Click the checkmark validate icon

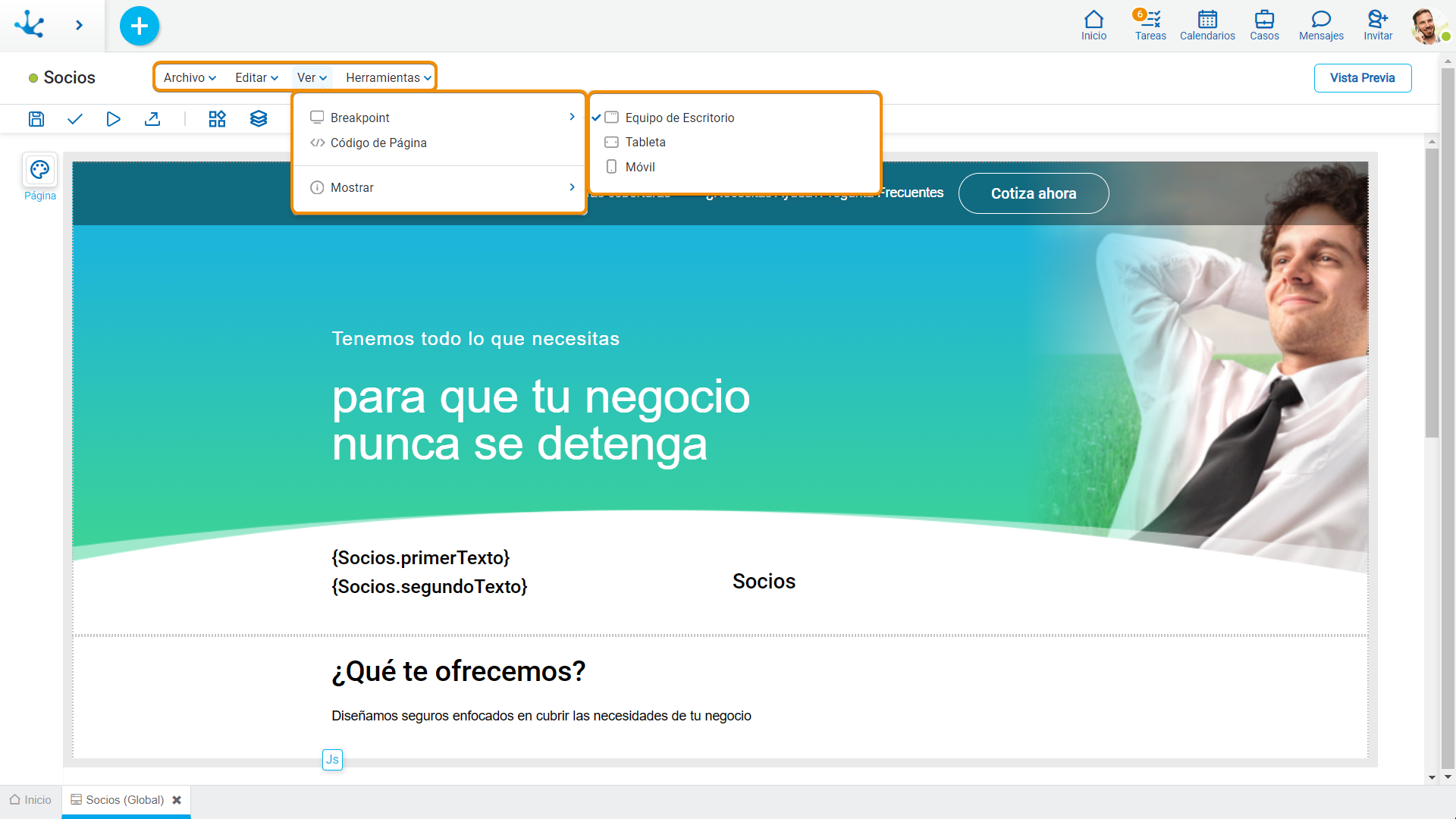(x=74, y=119)
